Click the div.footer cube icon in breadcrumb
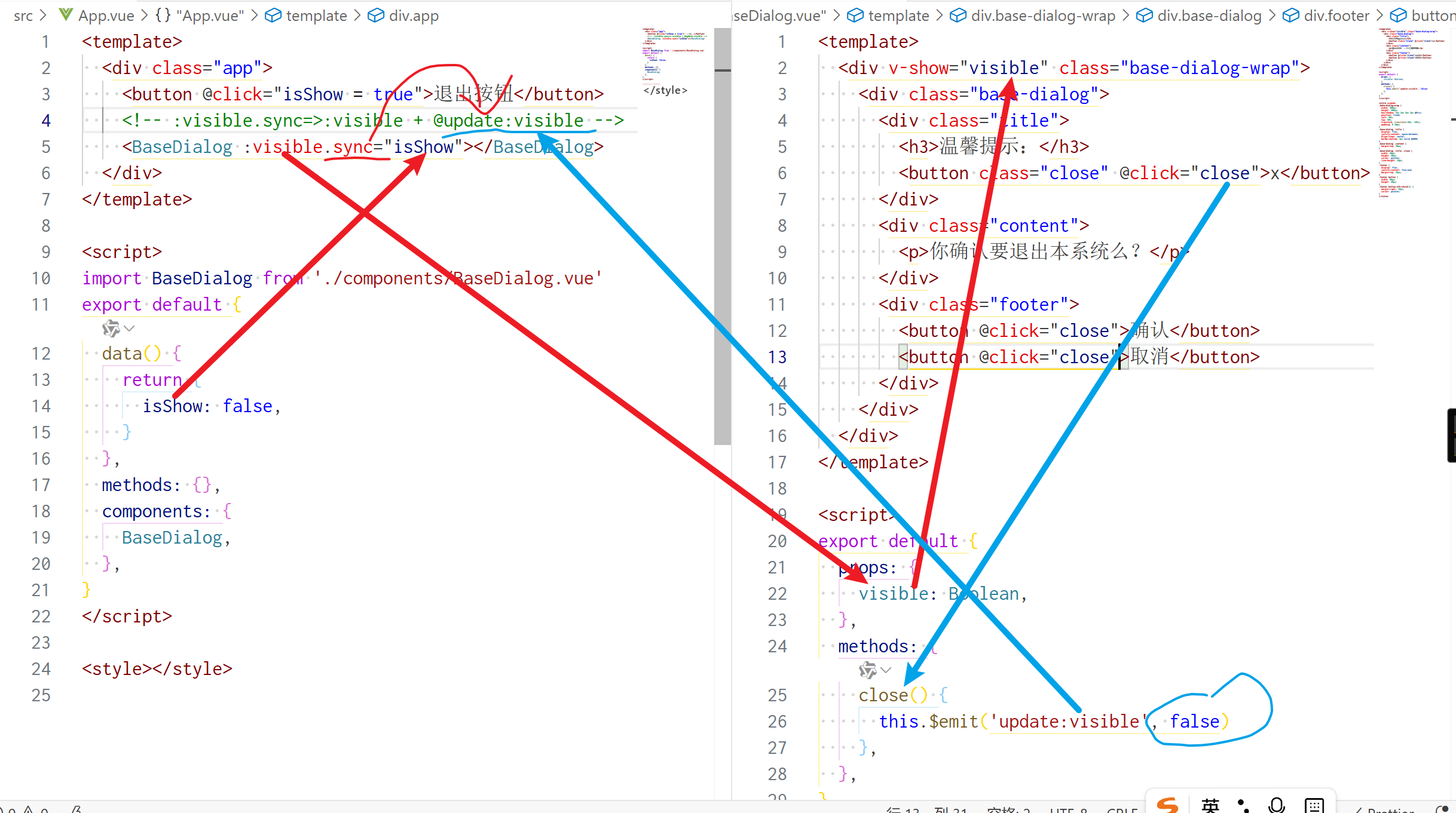This screenshot has height=813, width=1456. pos(1291,16)
